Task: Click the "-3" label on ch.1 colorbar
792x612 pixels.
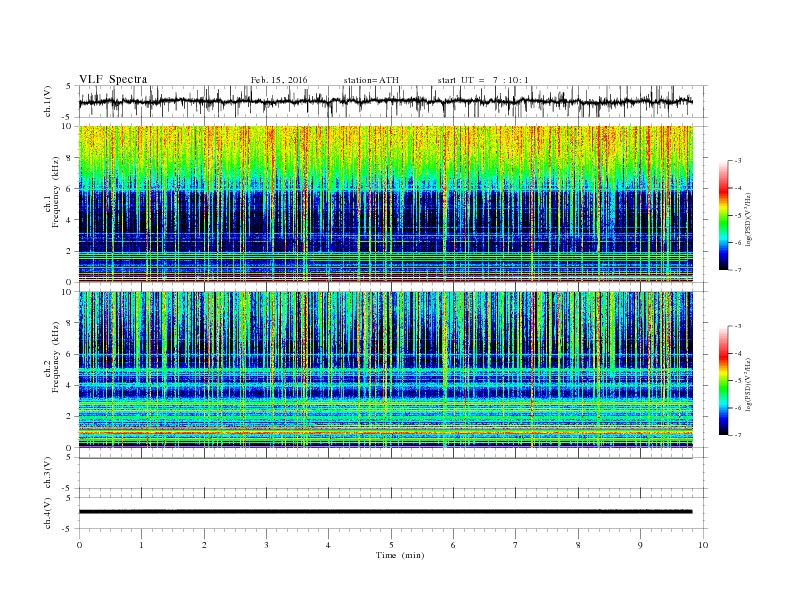Action: [x=738, y=161]
